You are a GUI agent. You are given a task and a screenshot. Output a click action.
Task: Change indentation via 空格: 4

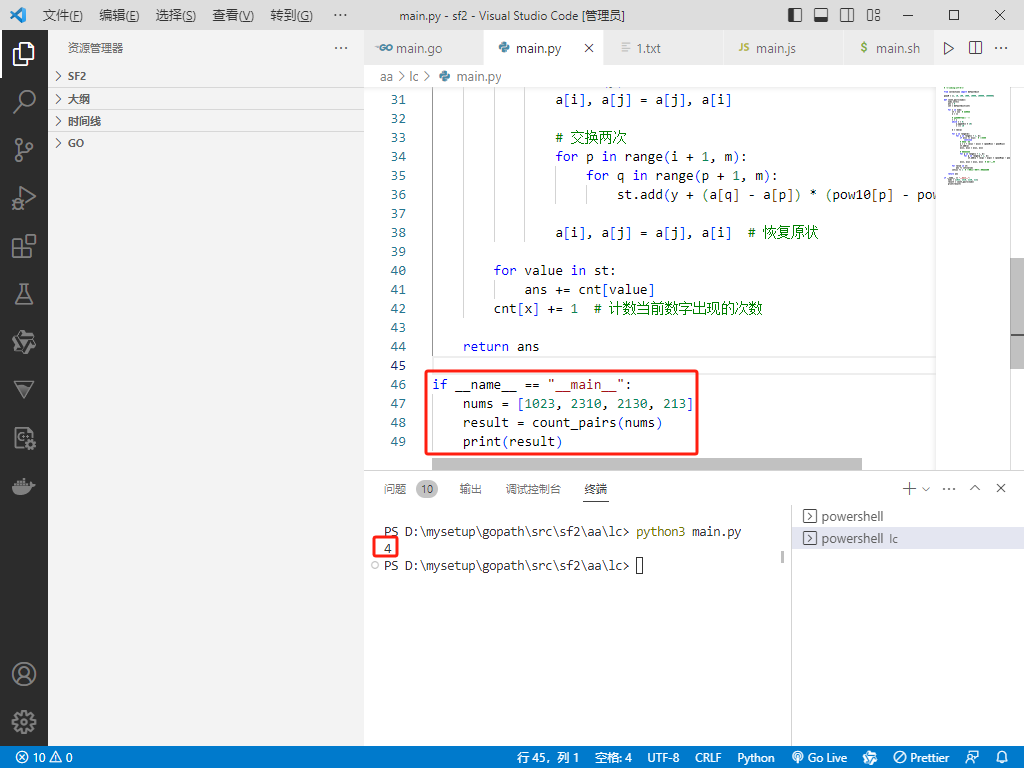(x=613, y=758)
